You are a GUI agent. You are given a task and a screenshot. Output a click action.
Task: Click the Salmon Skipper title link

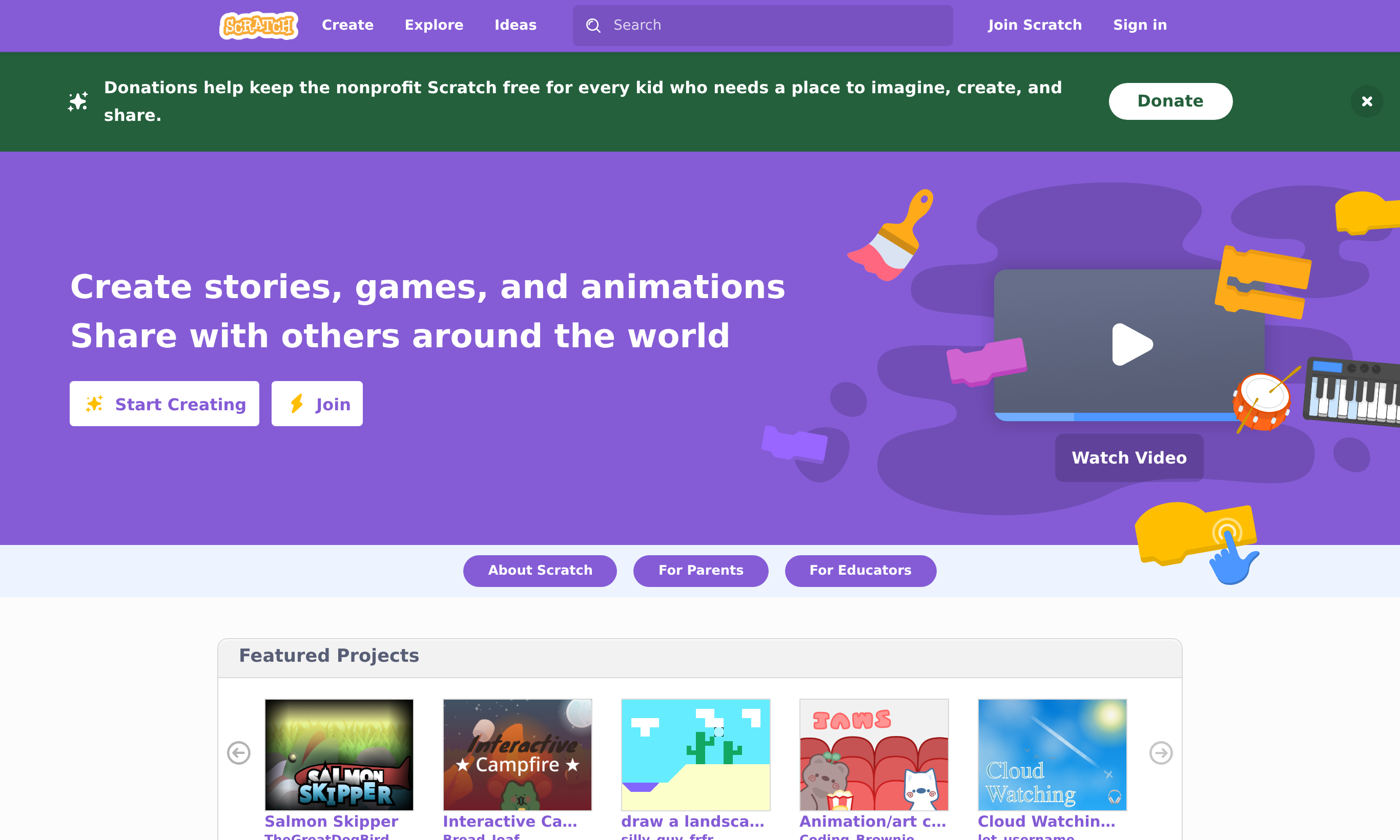(332, 822)
